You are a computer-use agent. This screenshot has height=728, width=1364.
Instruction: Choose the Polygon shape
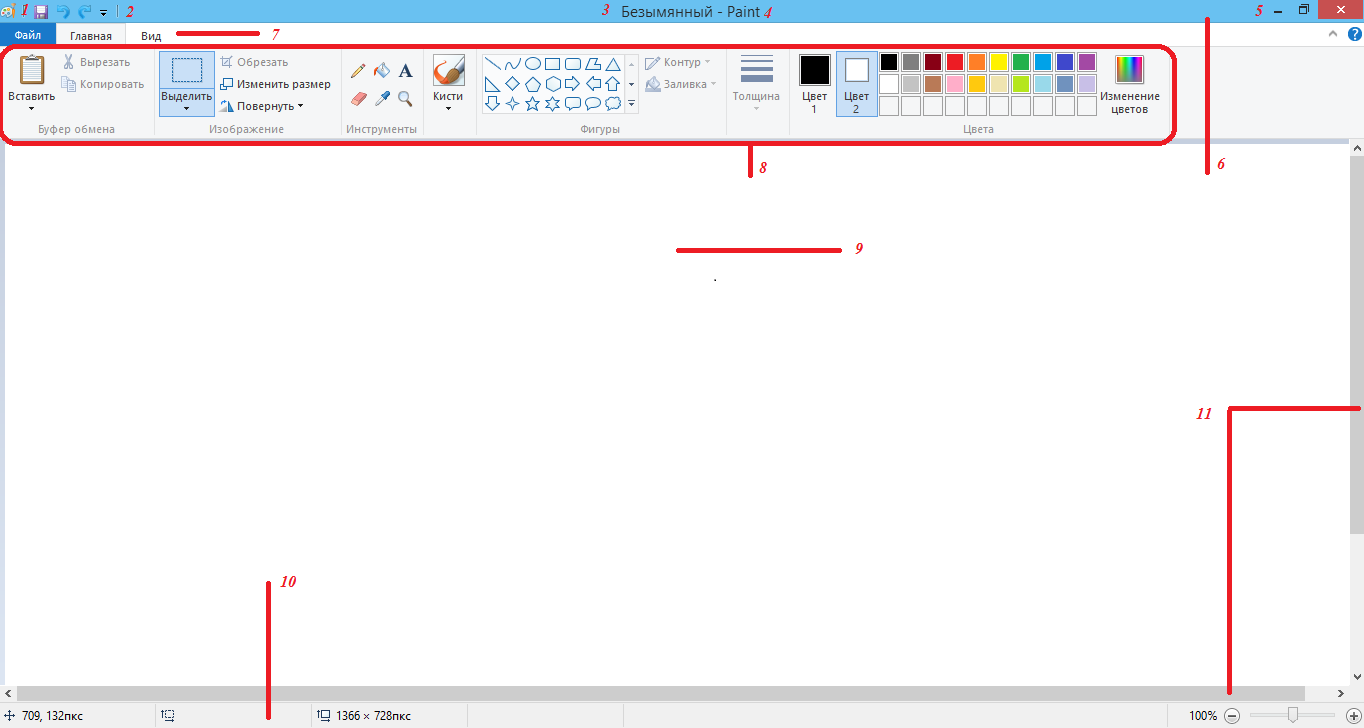(593, 64)
